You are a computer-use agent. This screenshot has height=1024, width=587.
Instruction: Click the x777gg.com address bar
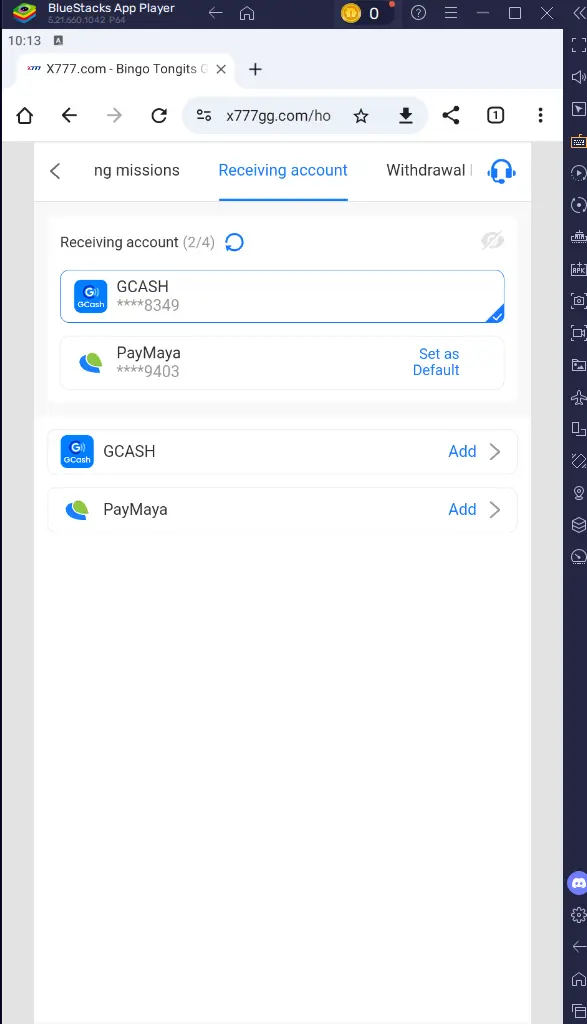pos(278,116)
